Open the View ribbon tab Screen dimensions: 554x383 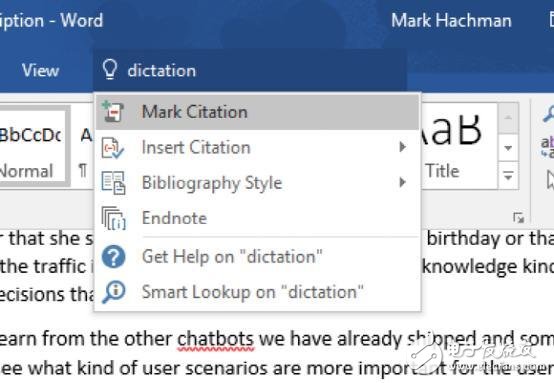(x=40, y=70)
